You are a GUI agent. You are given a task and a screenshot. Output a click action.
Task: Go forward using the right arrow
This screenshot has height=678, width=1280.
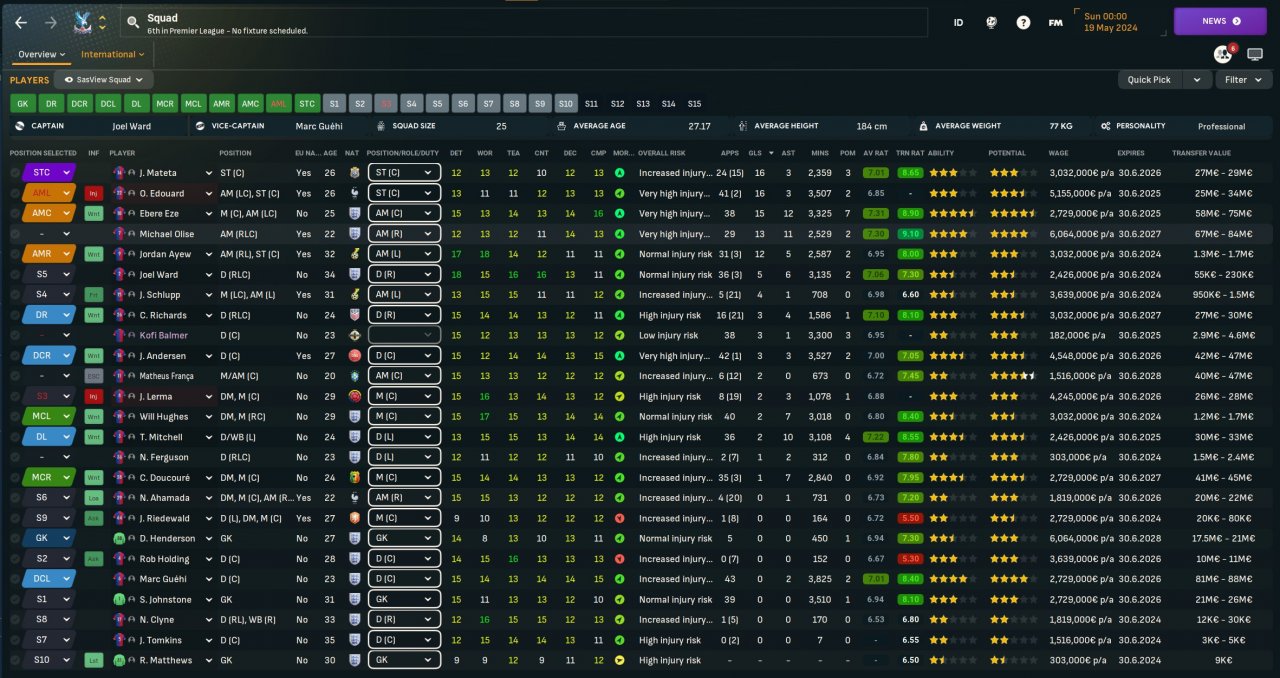point(51,22)
